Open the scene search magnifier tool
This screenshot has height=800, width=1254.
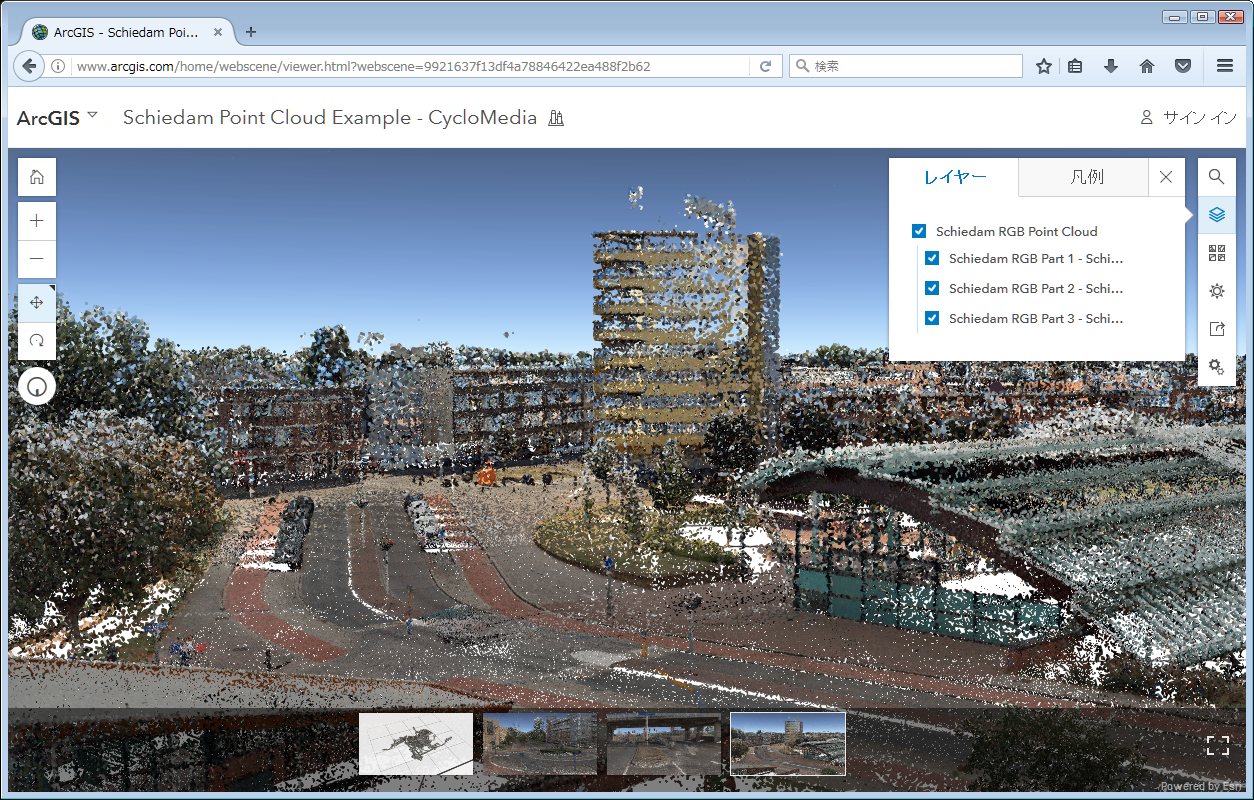[x=1217, y=177]
